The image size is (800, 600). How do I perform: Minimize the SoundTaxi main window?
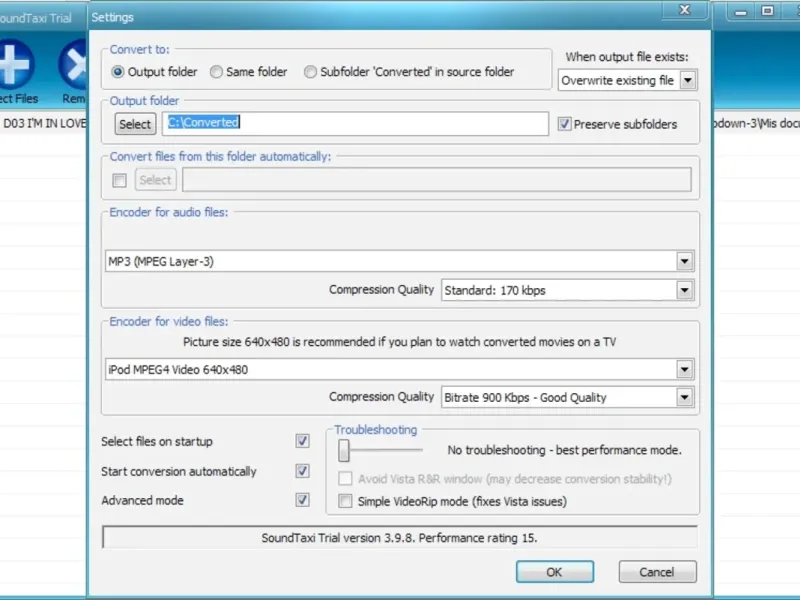[741, 11]
